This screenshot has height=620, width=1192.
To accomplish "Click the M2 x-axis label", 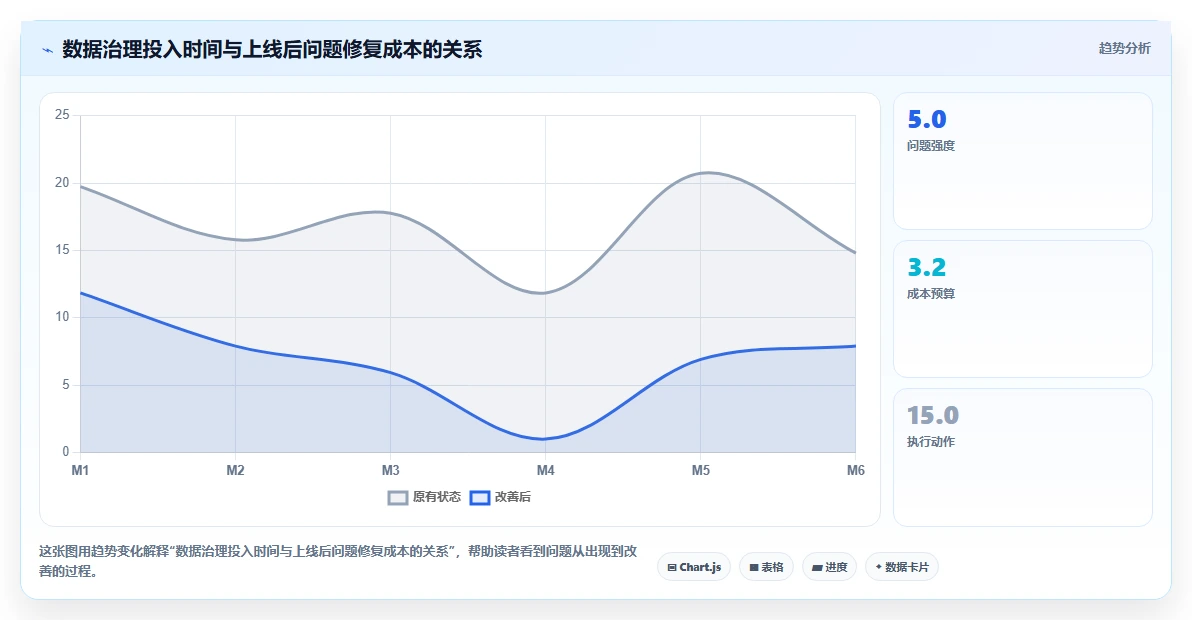I will [x=236, y=470].
